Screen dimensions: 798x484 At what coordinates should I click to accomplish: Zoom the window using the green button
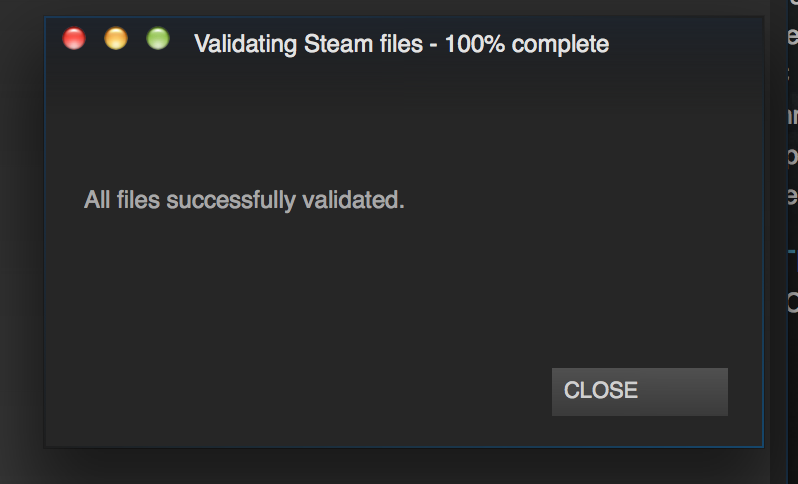158,40
